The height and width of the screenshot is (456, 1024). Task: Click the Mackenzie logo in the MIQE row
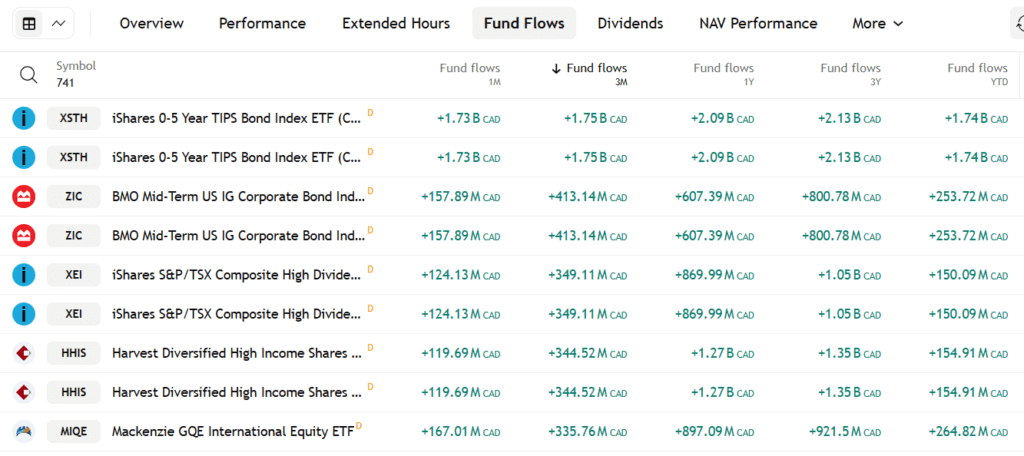pyautogui.click(x=23, y=432)
